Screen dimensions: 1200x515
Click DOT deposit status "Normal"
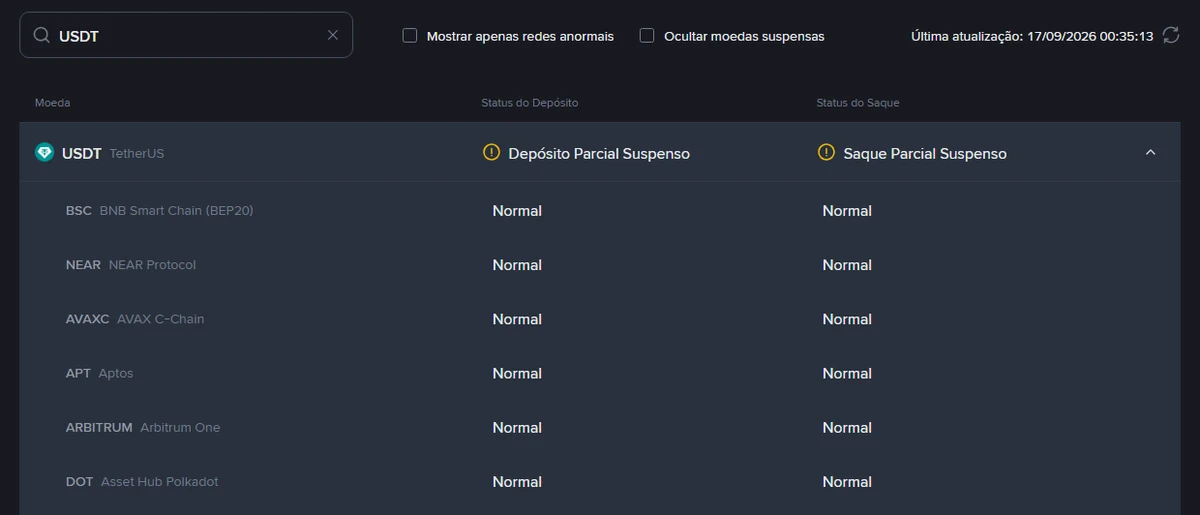tap(517, 481)
